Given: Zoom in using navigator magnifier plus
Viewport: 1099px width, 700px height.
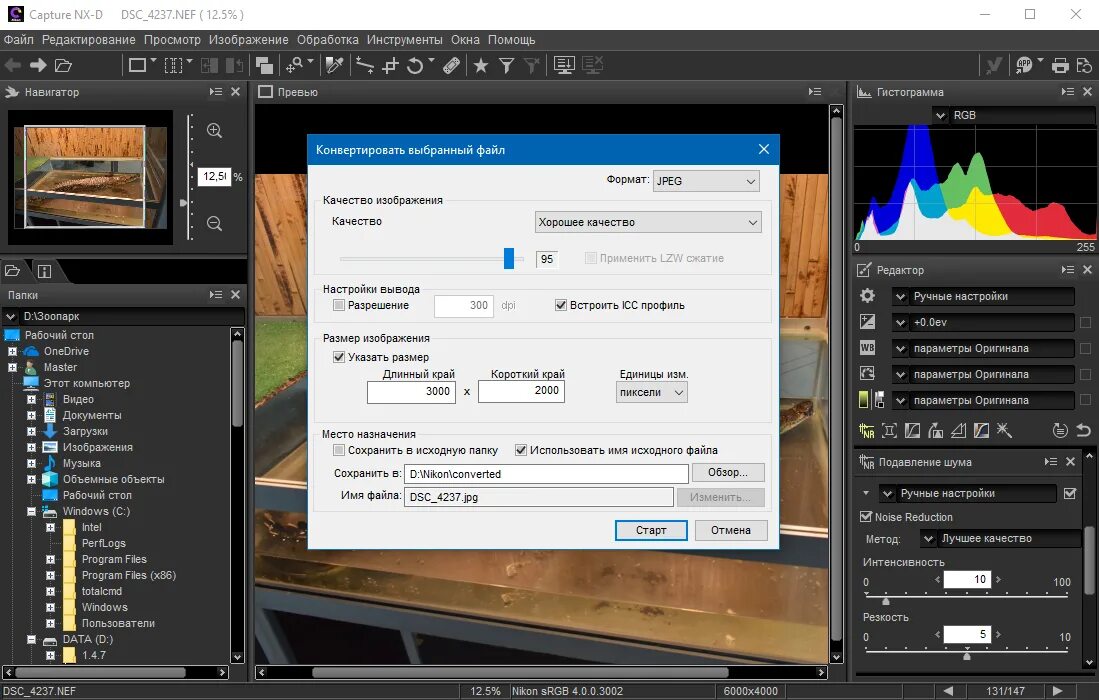Looking at the screenshot, I should click(214, 131).
